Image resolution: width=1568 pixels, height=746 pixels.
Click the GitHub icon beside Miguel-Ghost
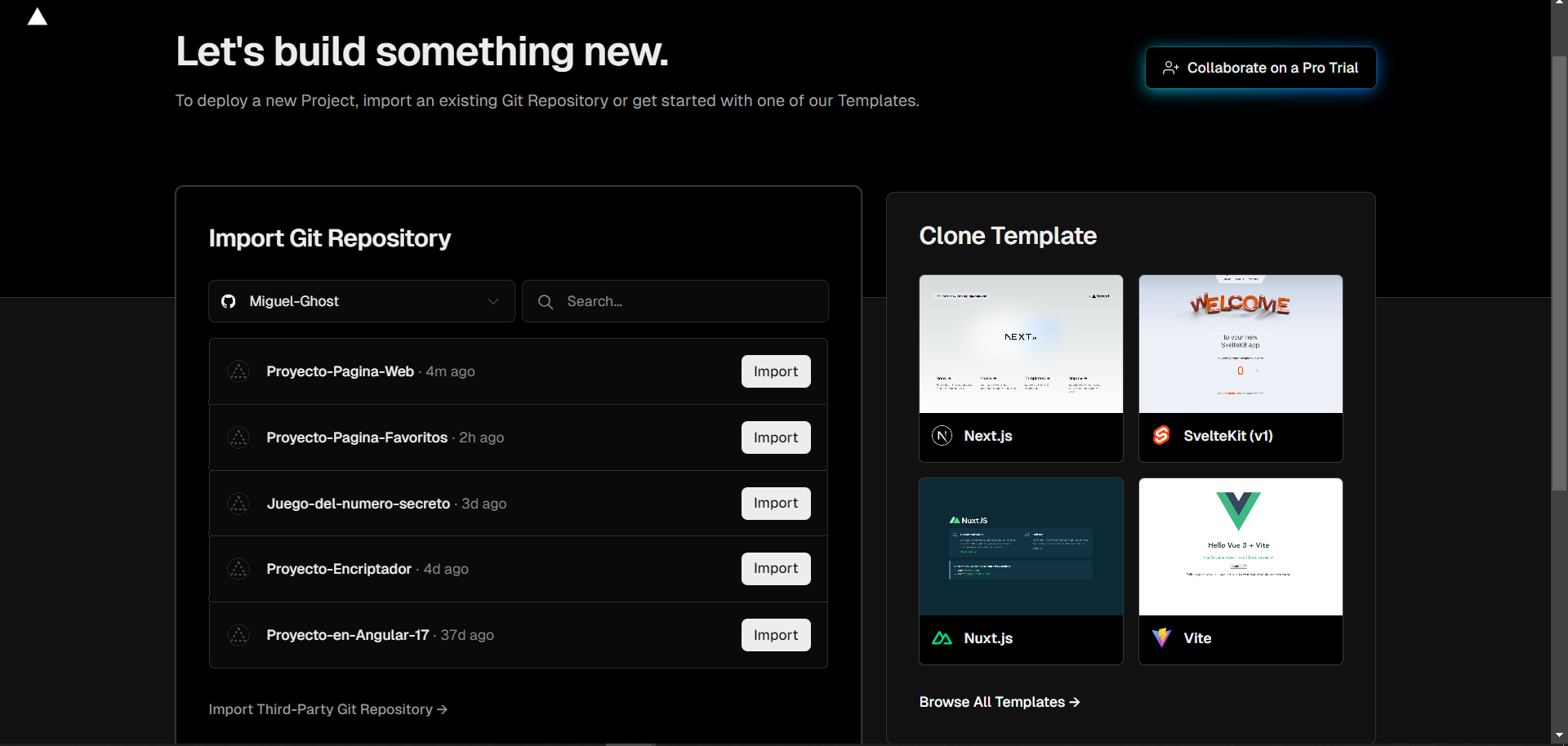coord(229,301)
